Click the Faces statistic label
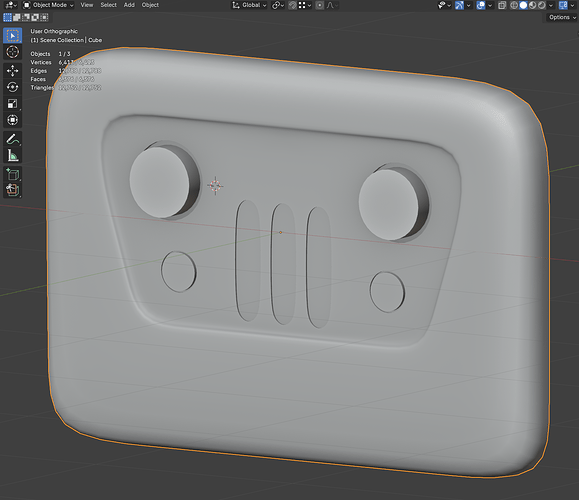The image size is (579, 500). [38, 79]
